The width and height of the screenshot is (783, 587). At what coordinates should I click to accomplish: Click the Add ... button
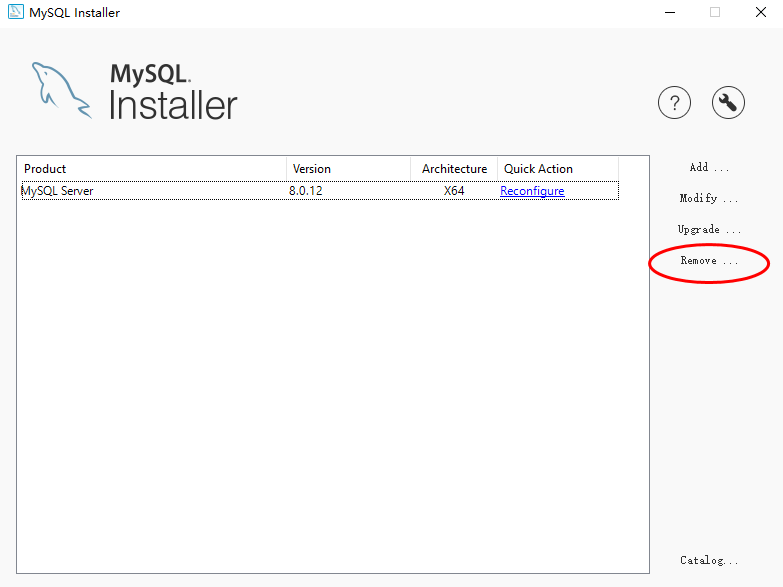[x=709, y=167]
